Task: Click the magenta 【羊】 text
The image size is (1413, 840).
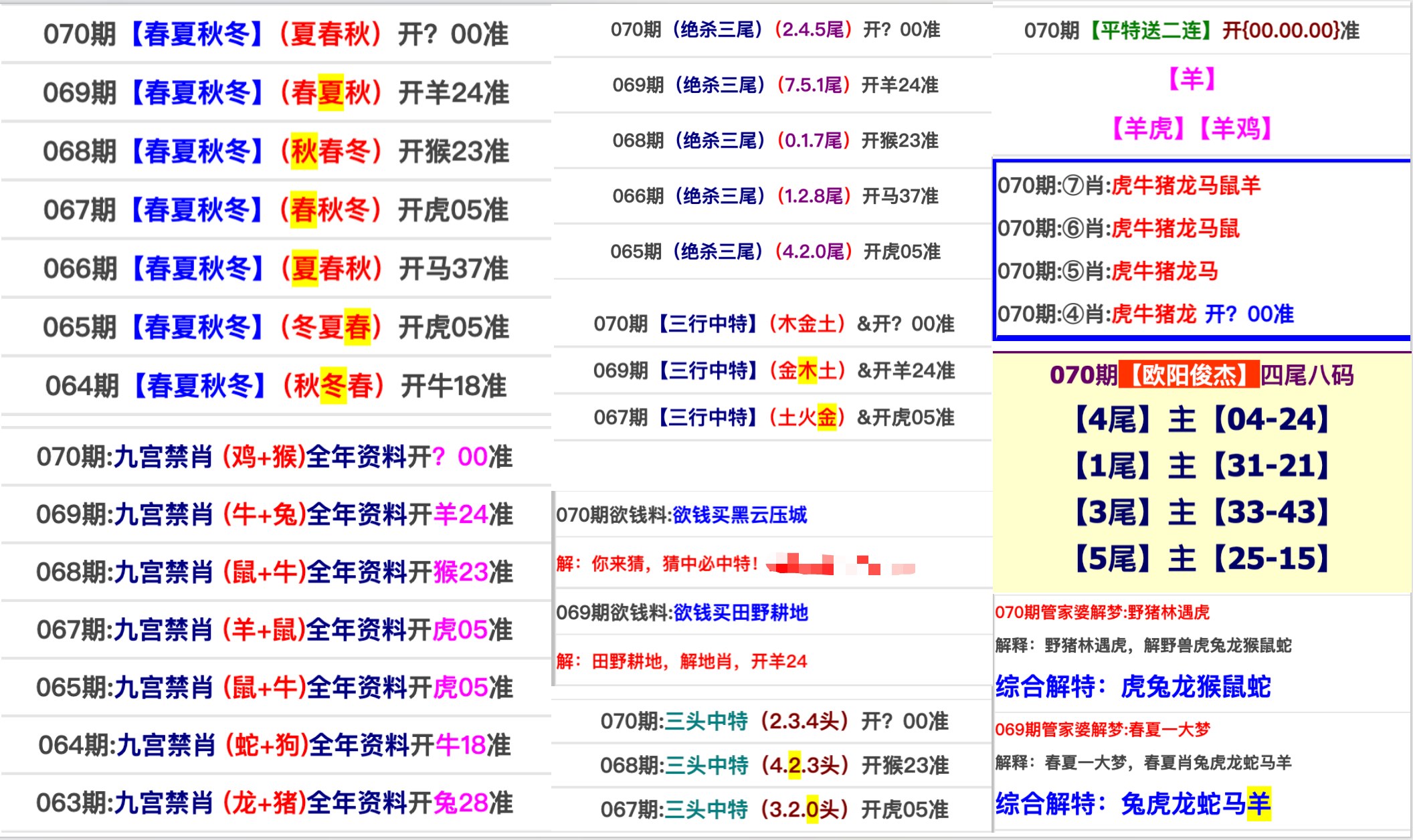Action: tap(1191, 79)
